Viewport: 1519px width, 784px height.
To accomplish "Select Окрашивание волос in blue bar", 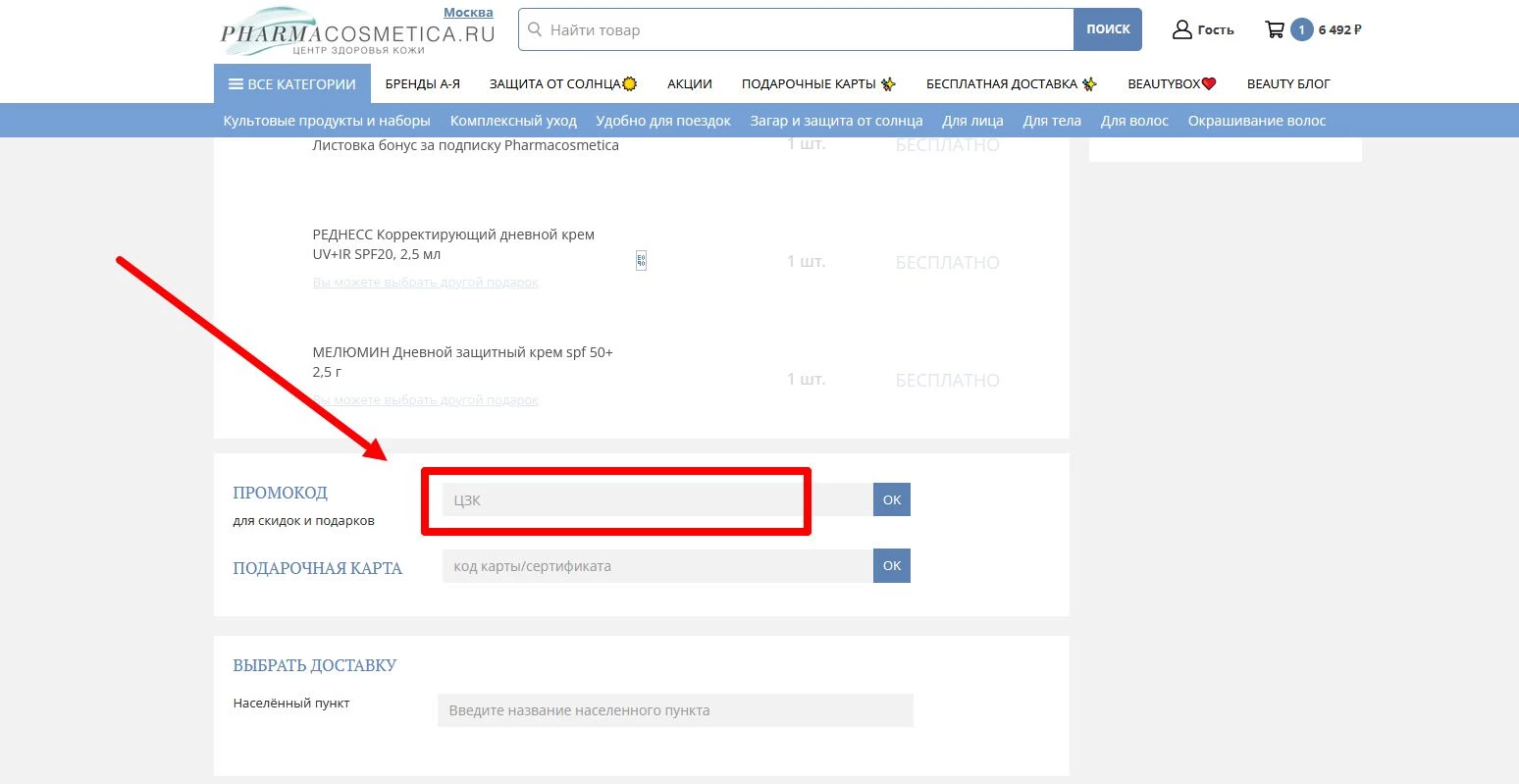I will [1256, 121].
